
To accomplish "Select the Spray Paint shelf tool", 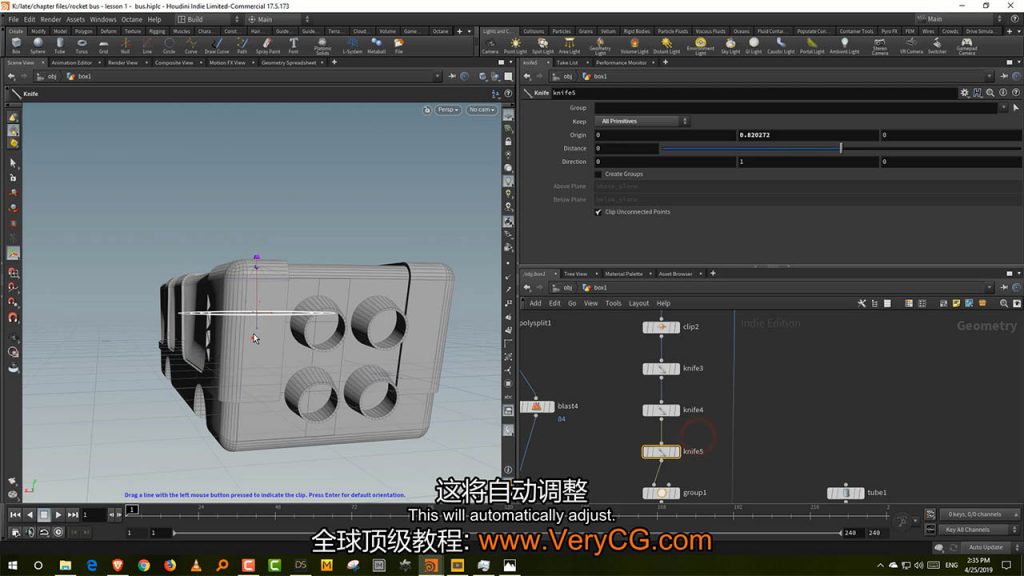I will click(267, 45).
